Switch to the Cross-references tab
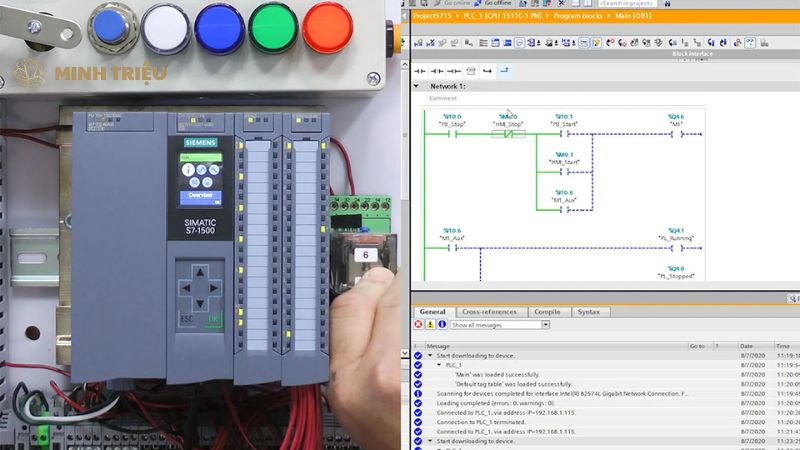Screen dimensions: 800x450 (x=489, y=312)
